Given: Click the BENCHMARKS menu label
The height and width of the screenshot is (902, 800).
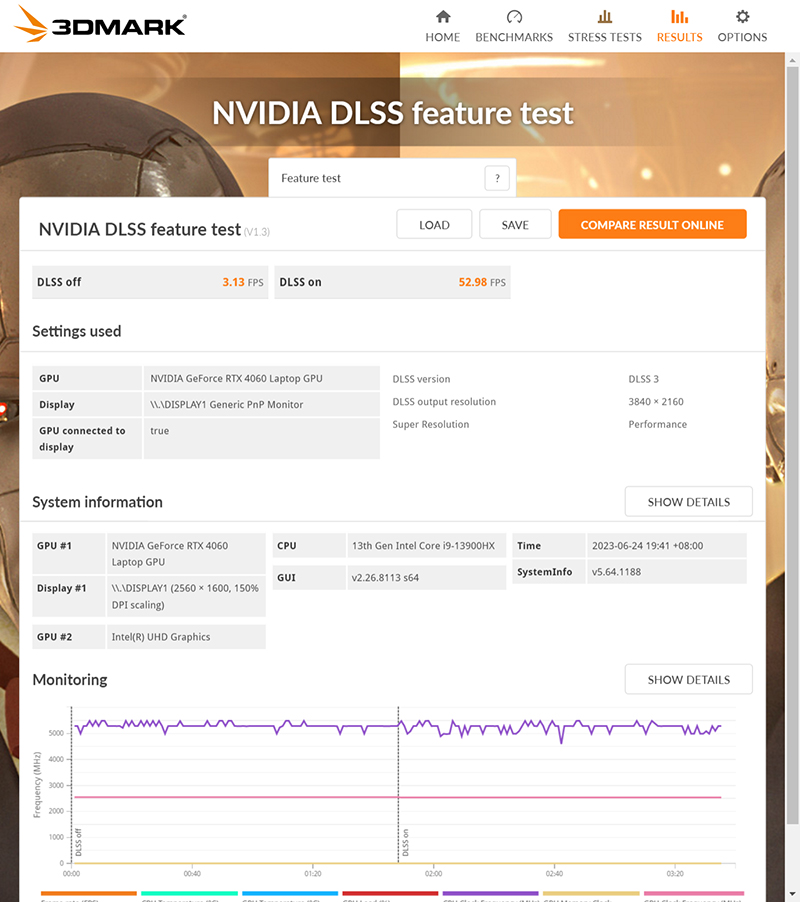Looking at the screenshot, I should pyautogui.click(x=514, y=37).
